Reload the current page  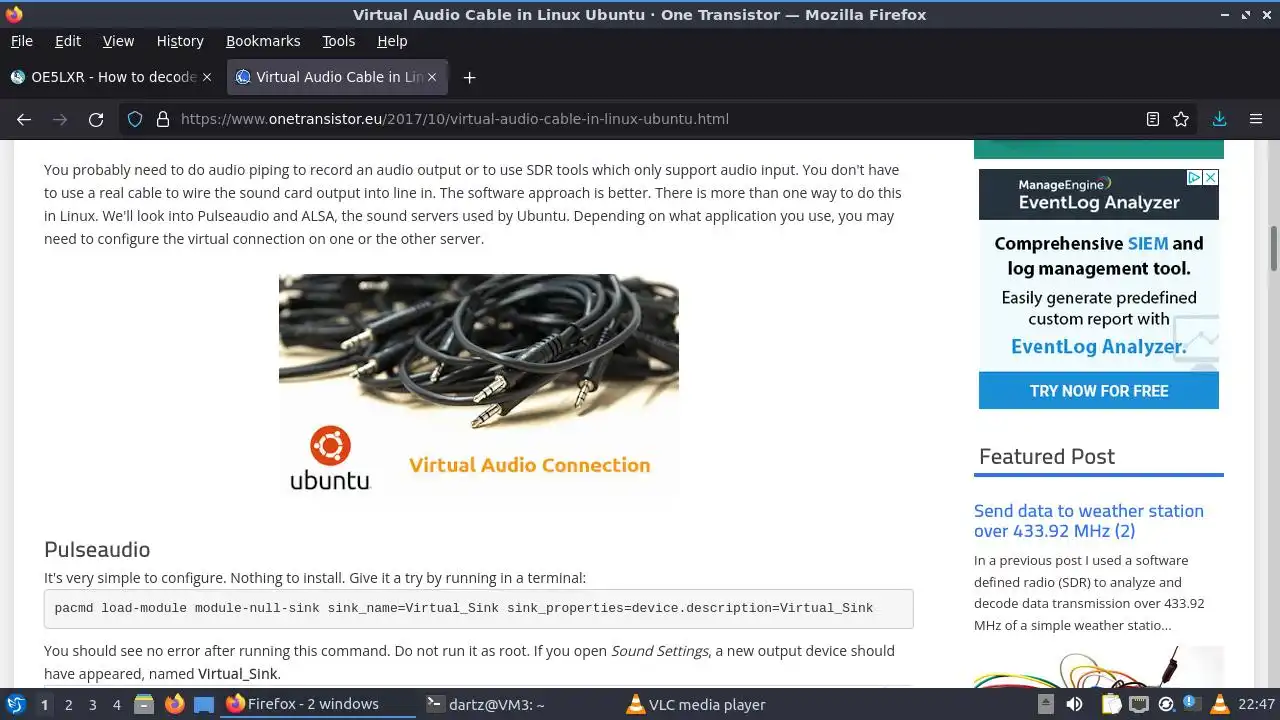tap(96, 119)
